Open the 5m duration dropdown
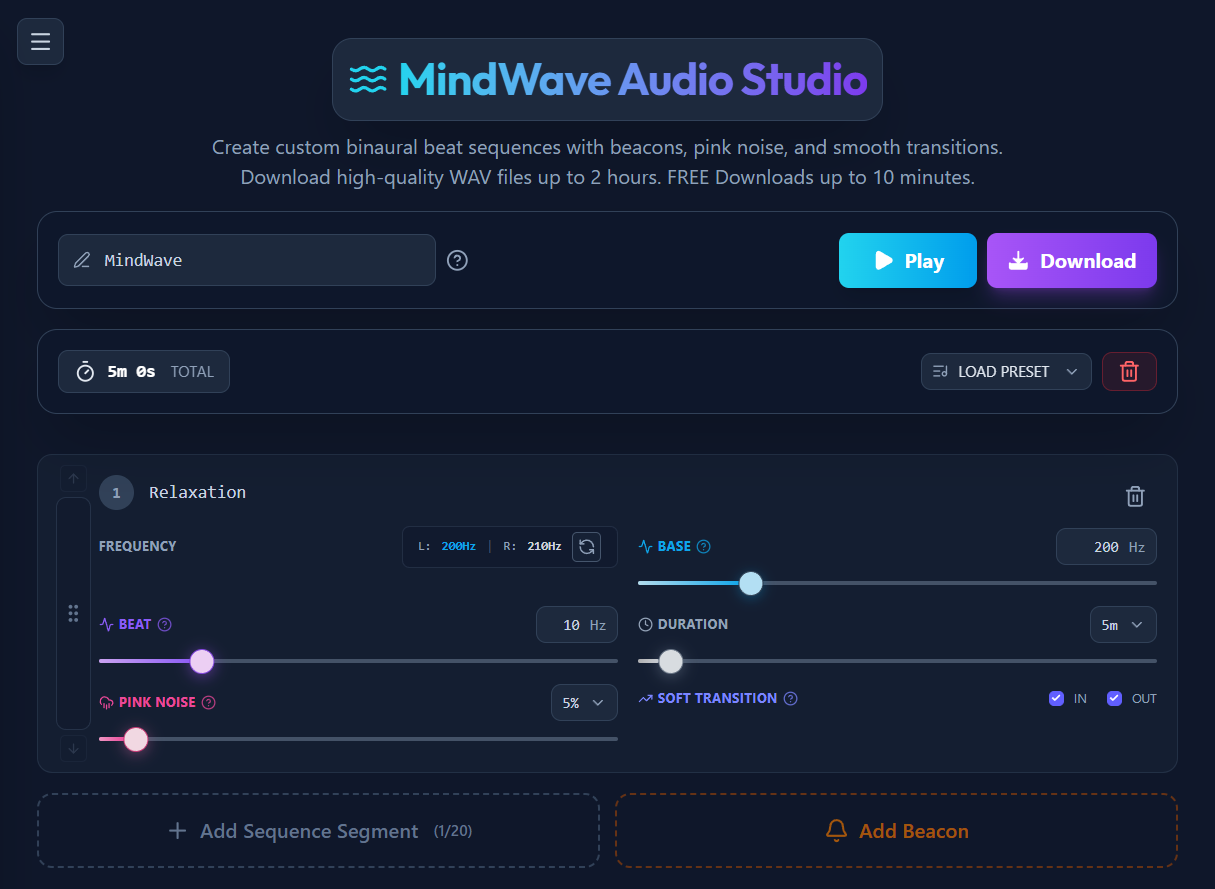The width and height of the screenshot is (1215, 889). coord(1123,625)
